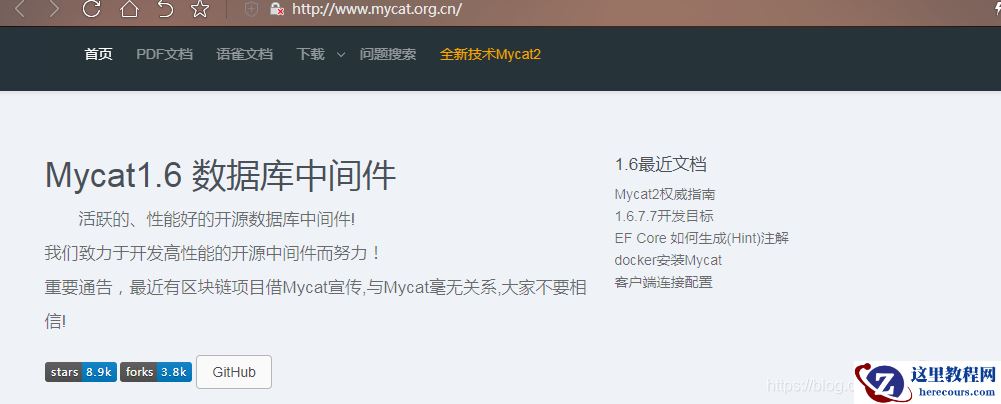
Task: Focus the address bar showing www.mycat.org.cn
Action: point(377,9)
